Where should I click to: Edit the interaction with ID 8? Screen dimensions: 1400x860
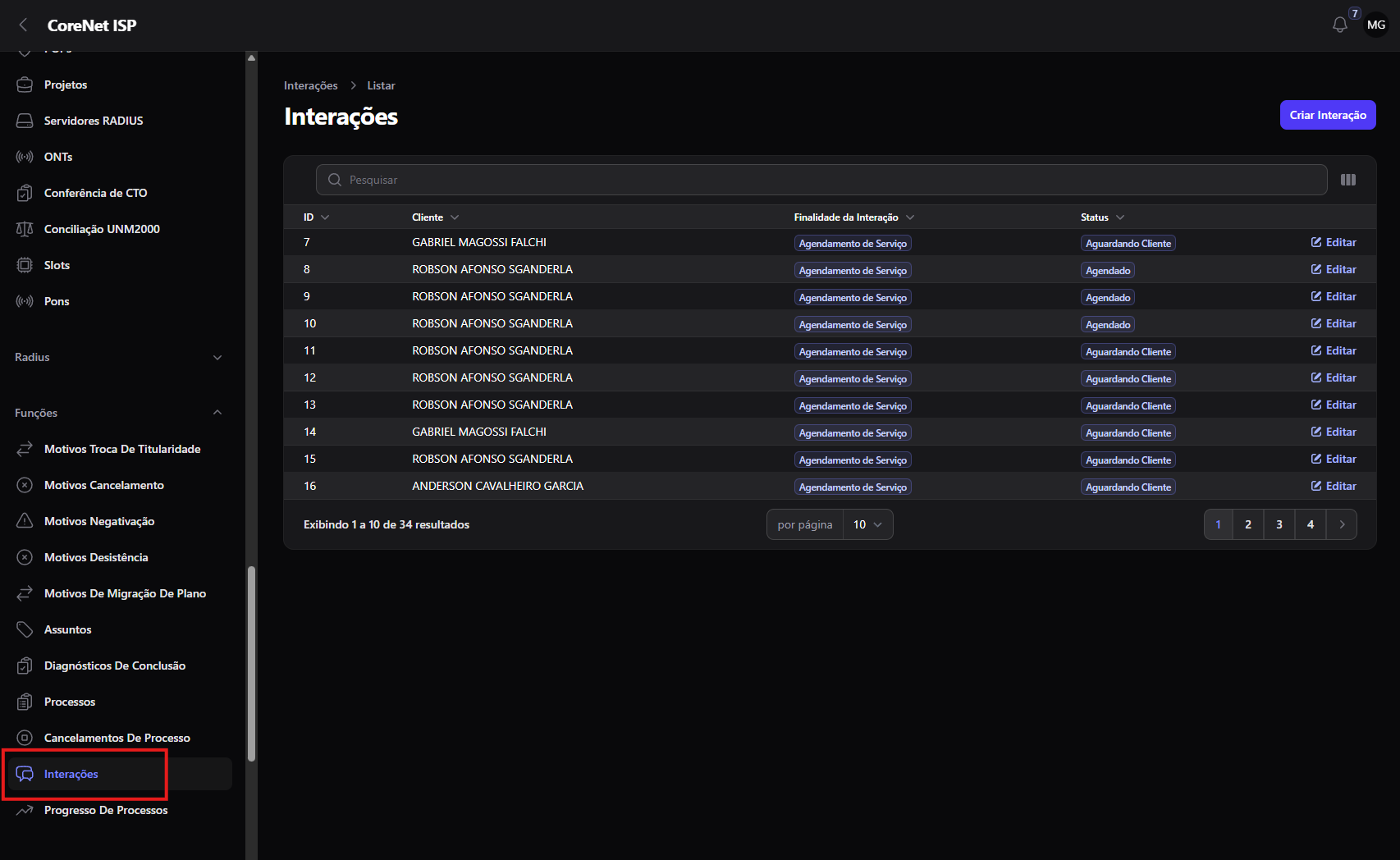[x=1334, y=269]
